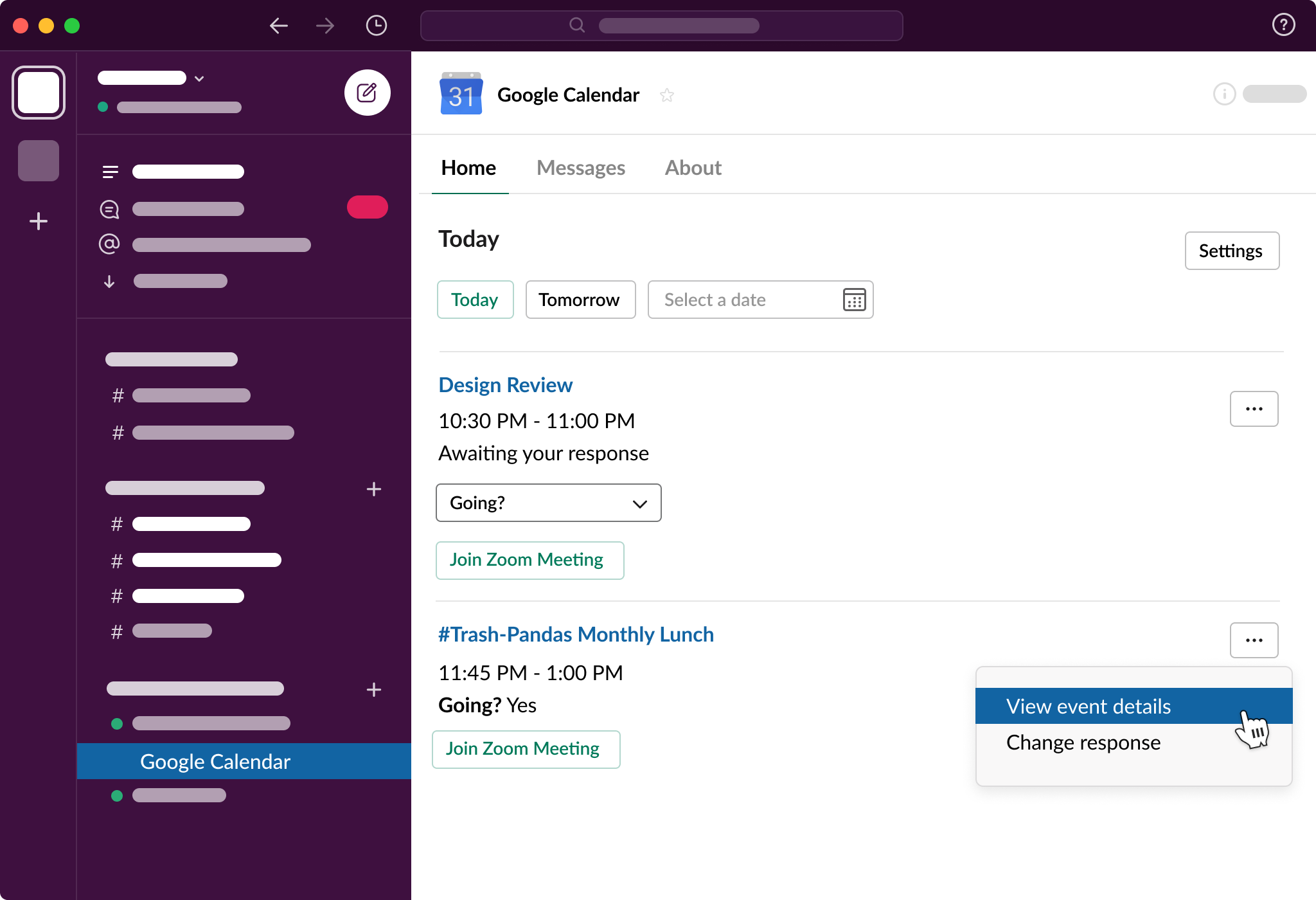The image size is (1316, 900).
Task: Switch to the Messages tab
Action: click(581, 166)
